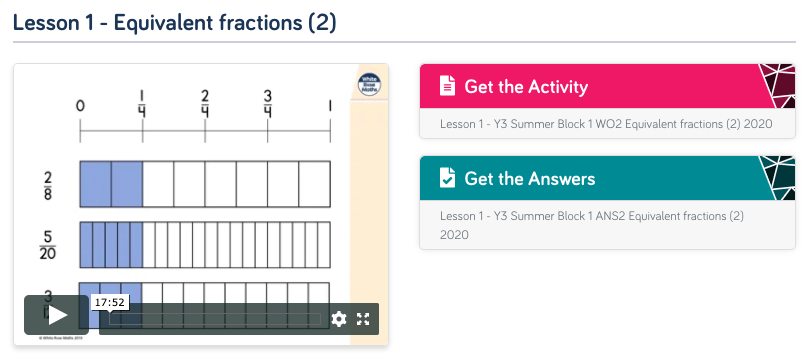Click the geometric pattern on the teal Answers banner
Screen dimensions: 811x364
pyautogui.click(x=777, y=178)
